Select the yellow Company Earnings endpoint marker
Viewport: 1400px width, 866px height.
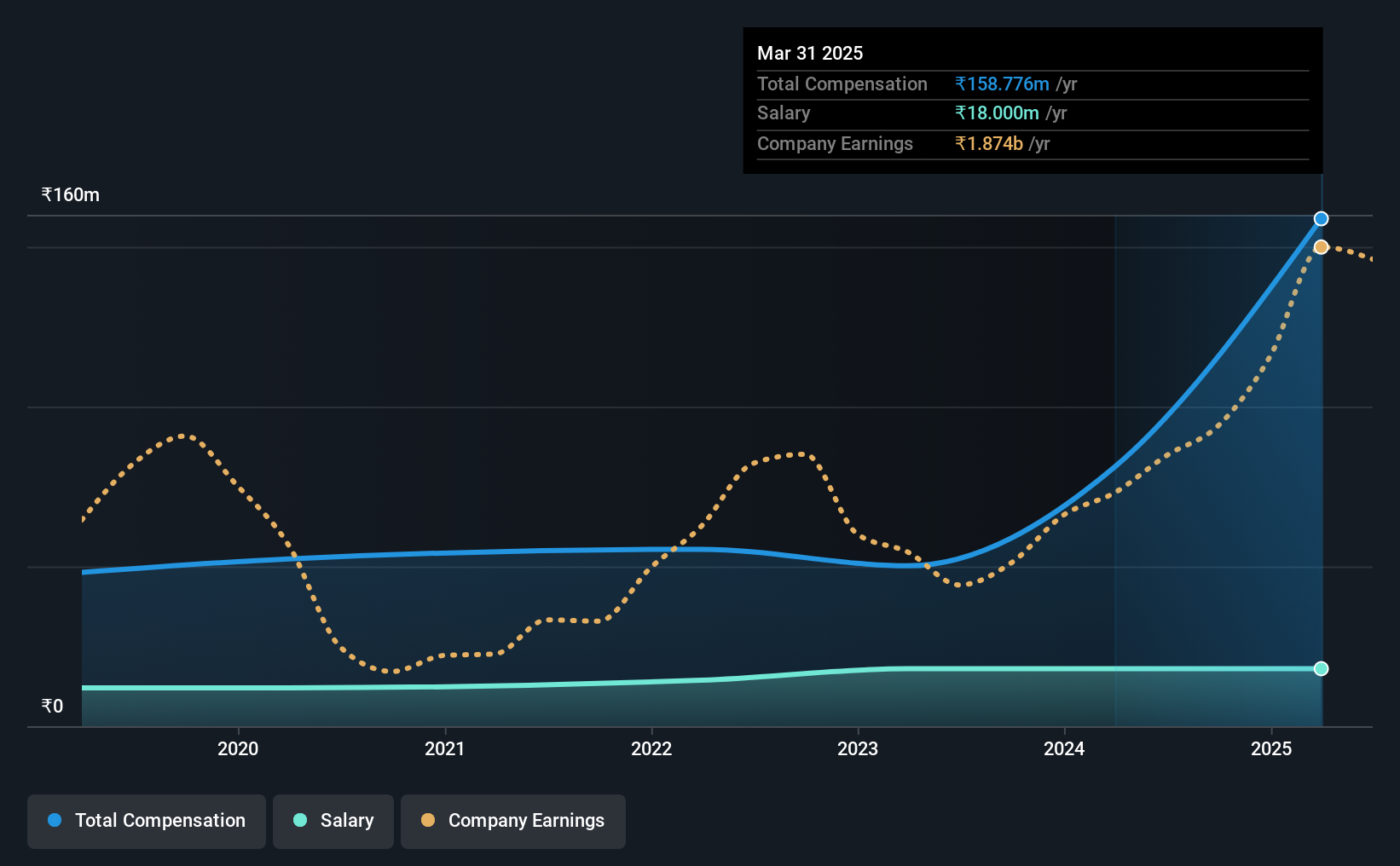pos(1321,246)
